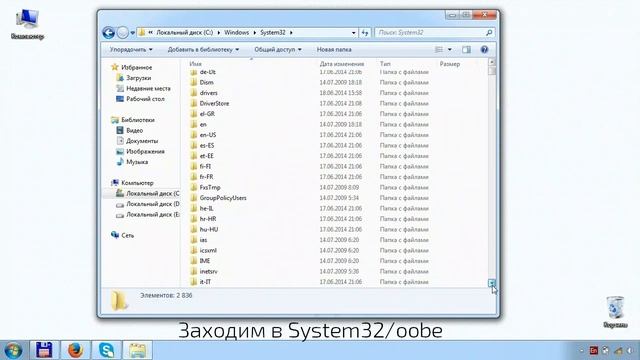
Task: Select the DriverStore folder
Action: (214, 103)
